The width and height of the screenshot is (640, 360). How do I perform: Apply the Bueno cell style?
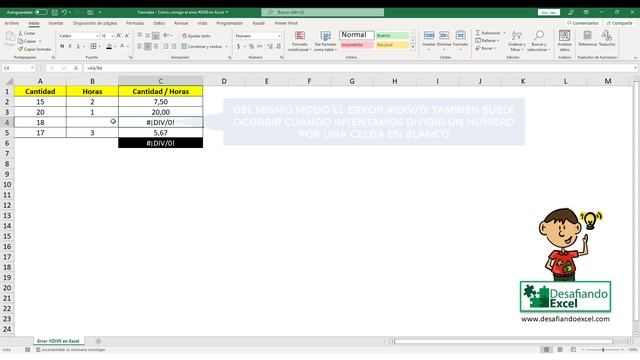click(x=392, y=36)
